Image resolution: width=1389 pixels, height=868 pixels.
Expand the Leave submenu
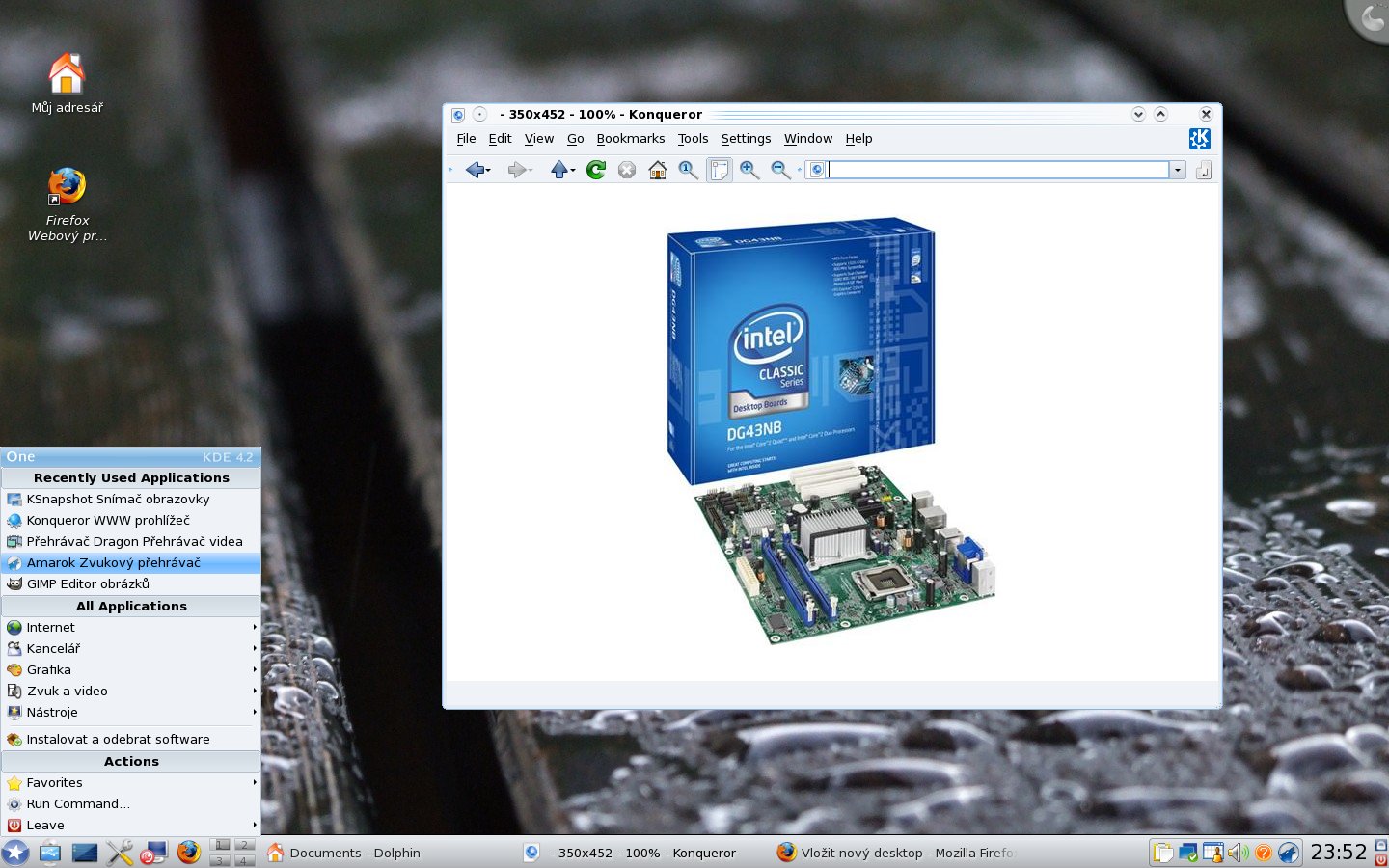click(131, 826)
